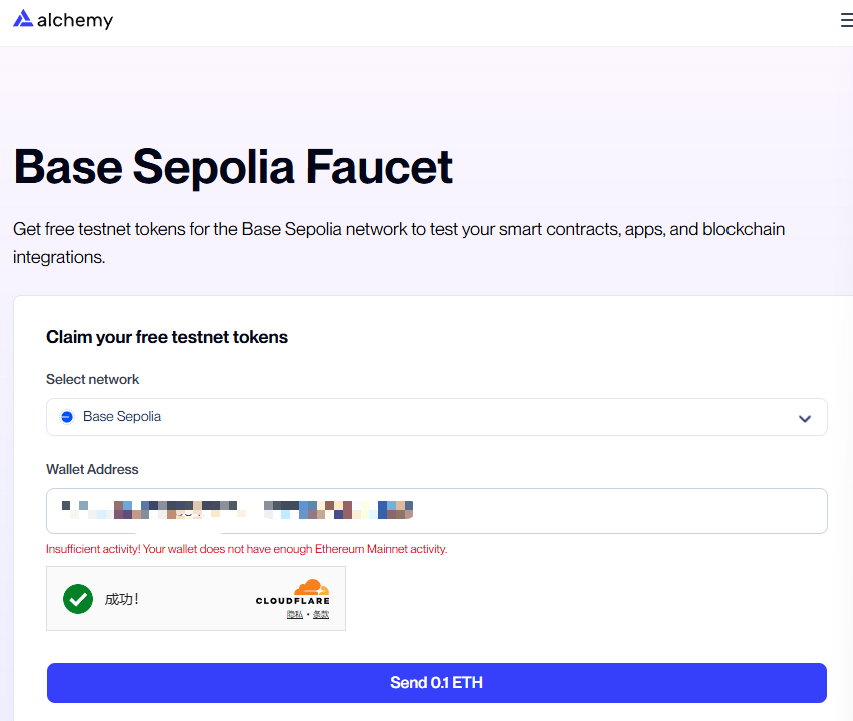Click the 'Insufficient activity' error message
Image resolution: width=853 pixels, height=721 pixels.
(246, 549)
